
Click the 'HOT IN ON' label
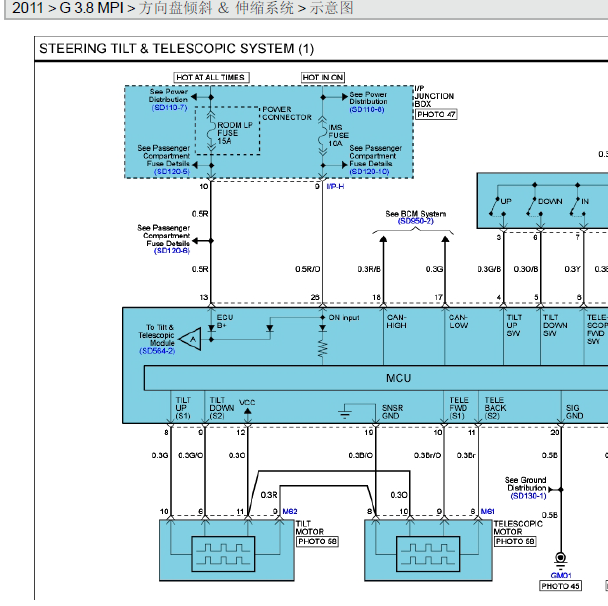tap(323, 78)
